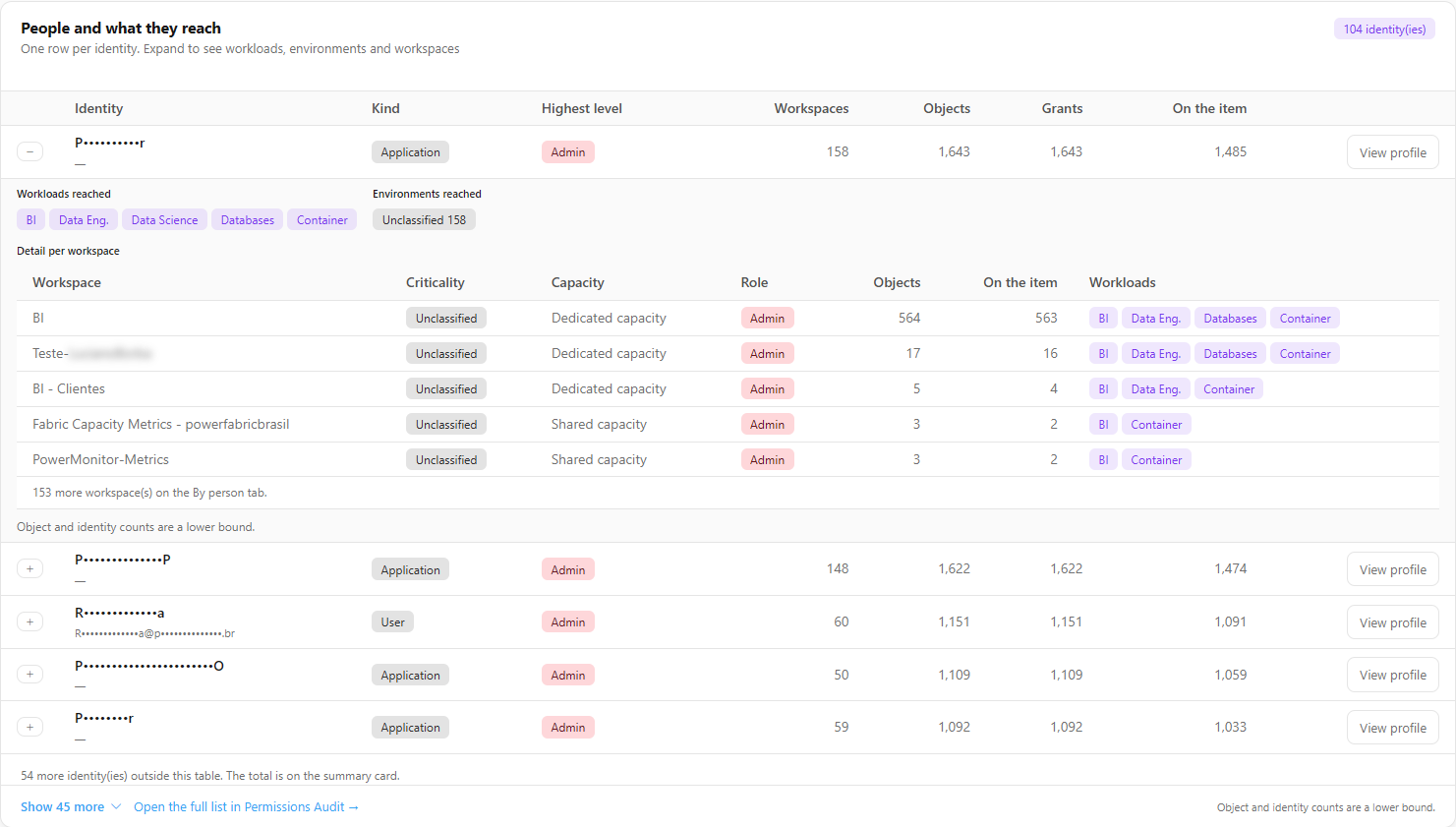Click the BI workspace name in detail table
This screenshot has height=828, width=1456.
tap(38, 318)
